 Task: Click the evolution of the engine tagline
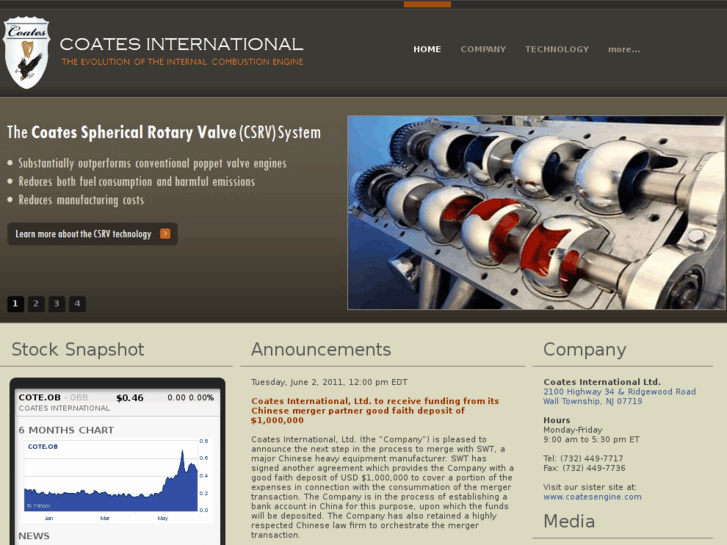(182, 62)
